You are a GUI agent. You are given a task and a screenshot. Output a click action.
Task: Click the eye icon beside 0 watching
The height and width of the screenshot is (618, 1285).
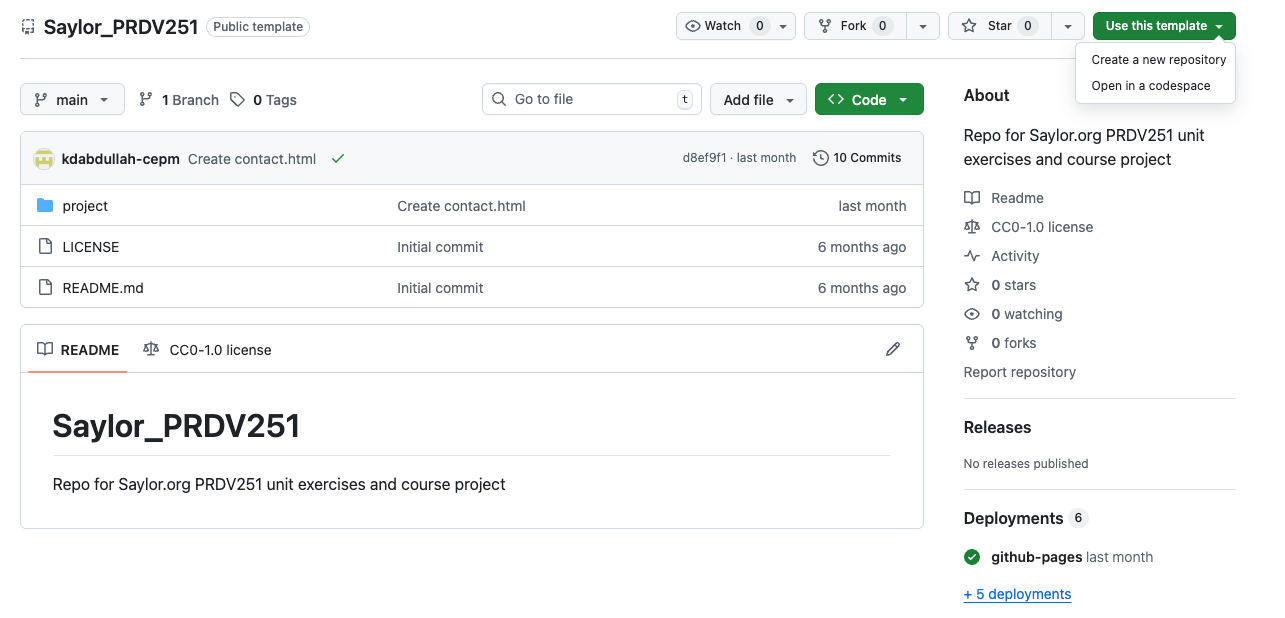point(972,314)
